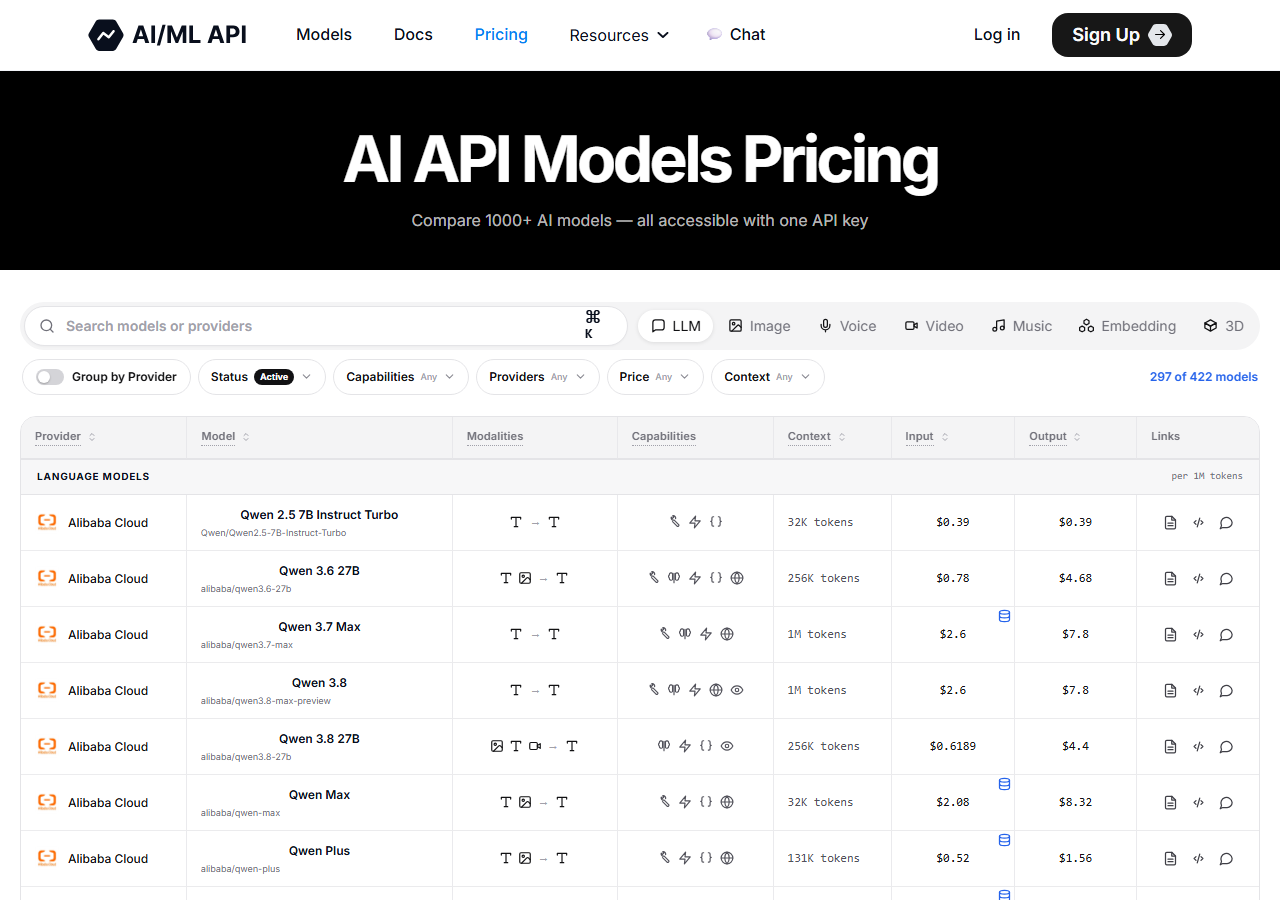Click the eye vision icon in Qwen 3.8 27B row
The width and height of the screenshot is (1280, 900).
pos(727,746)
